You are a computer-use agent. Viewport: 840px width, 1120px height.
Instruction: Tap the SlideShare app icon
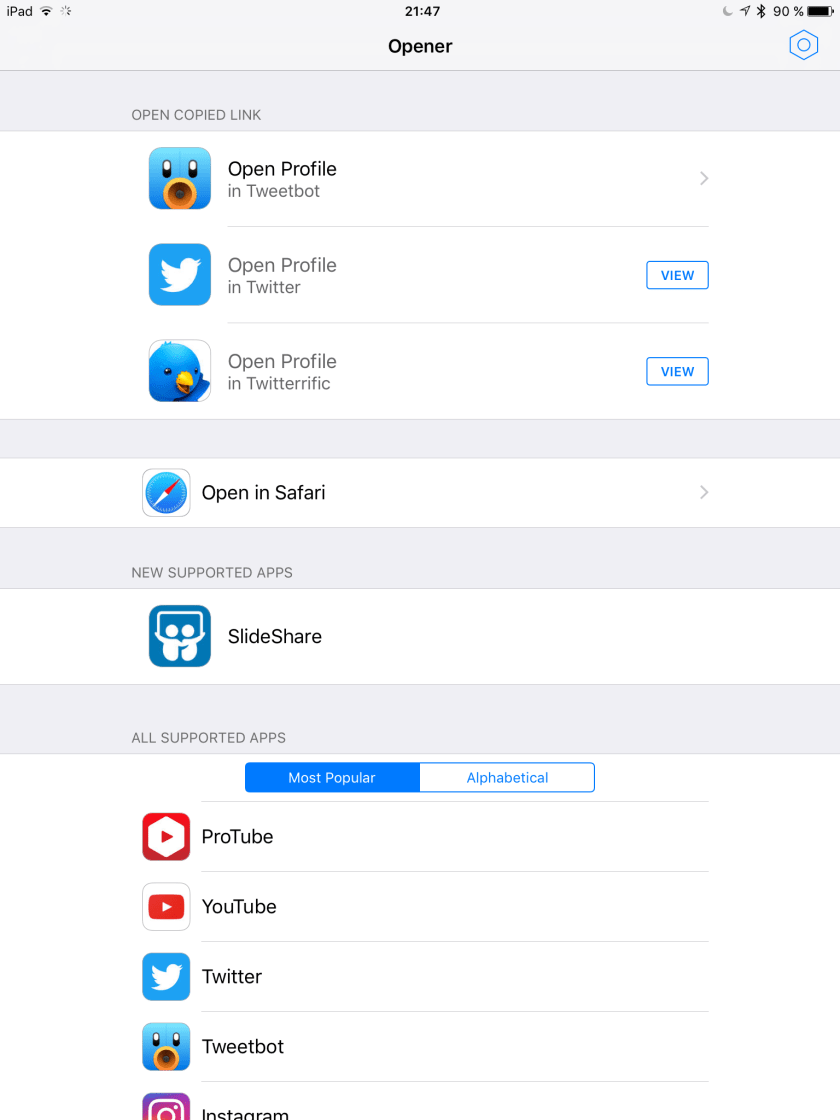(180, 636)
